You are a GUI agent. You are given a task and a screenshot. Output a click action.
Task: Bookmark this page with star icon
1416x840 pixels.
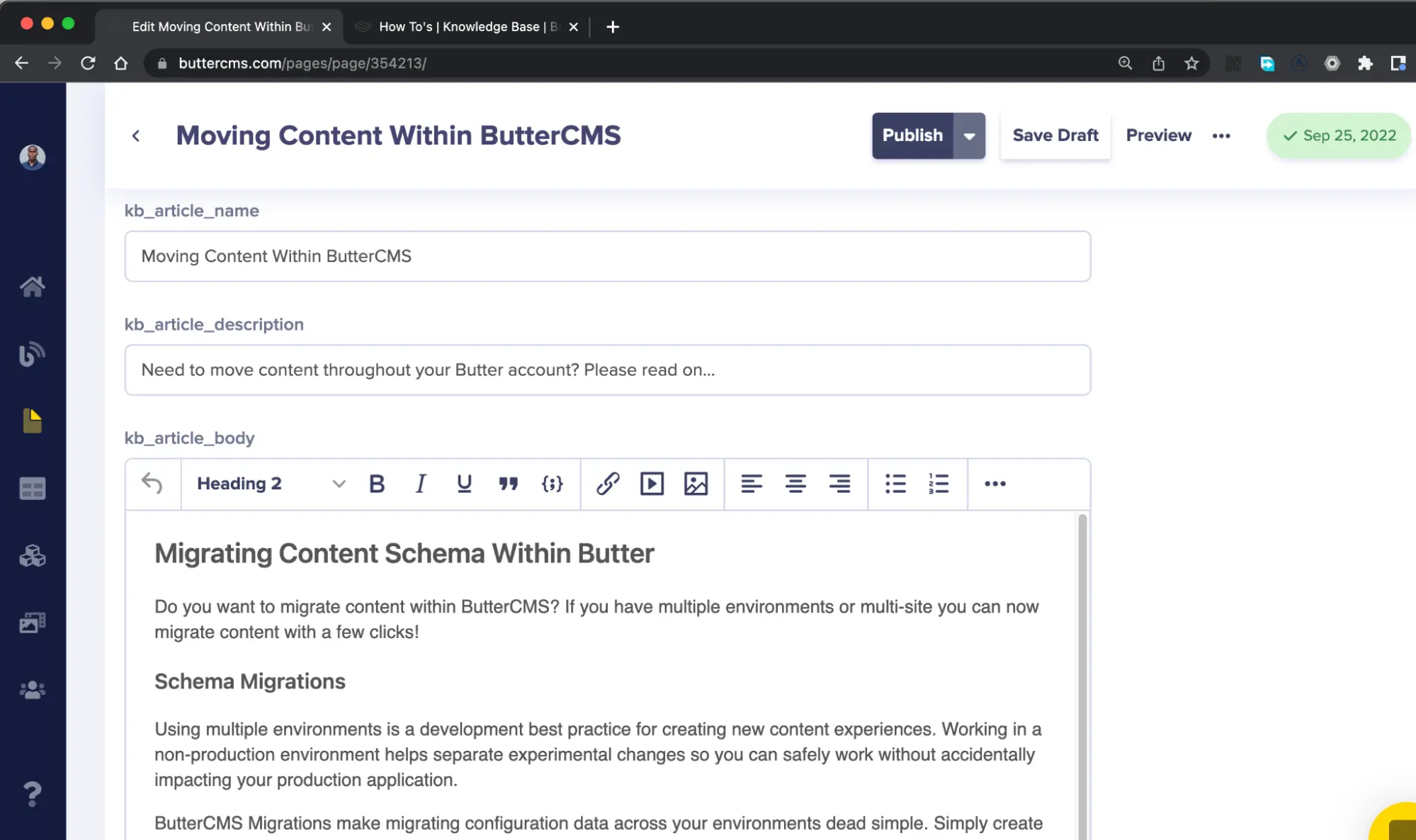(x=1191, y=63)
